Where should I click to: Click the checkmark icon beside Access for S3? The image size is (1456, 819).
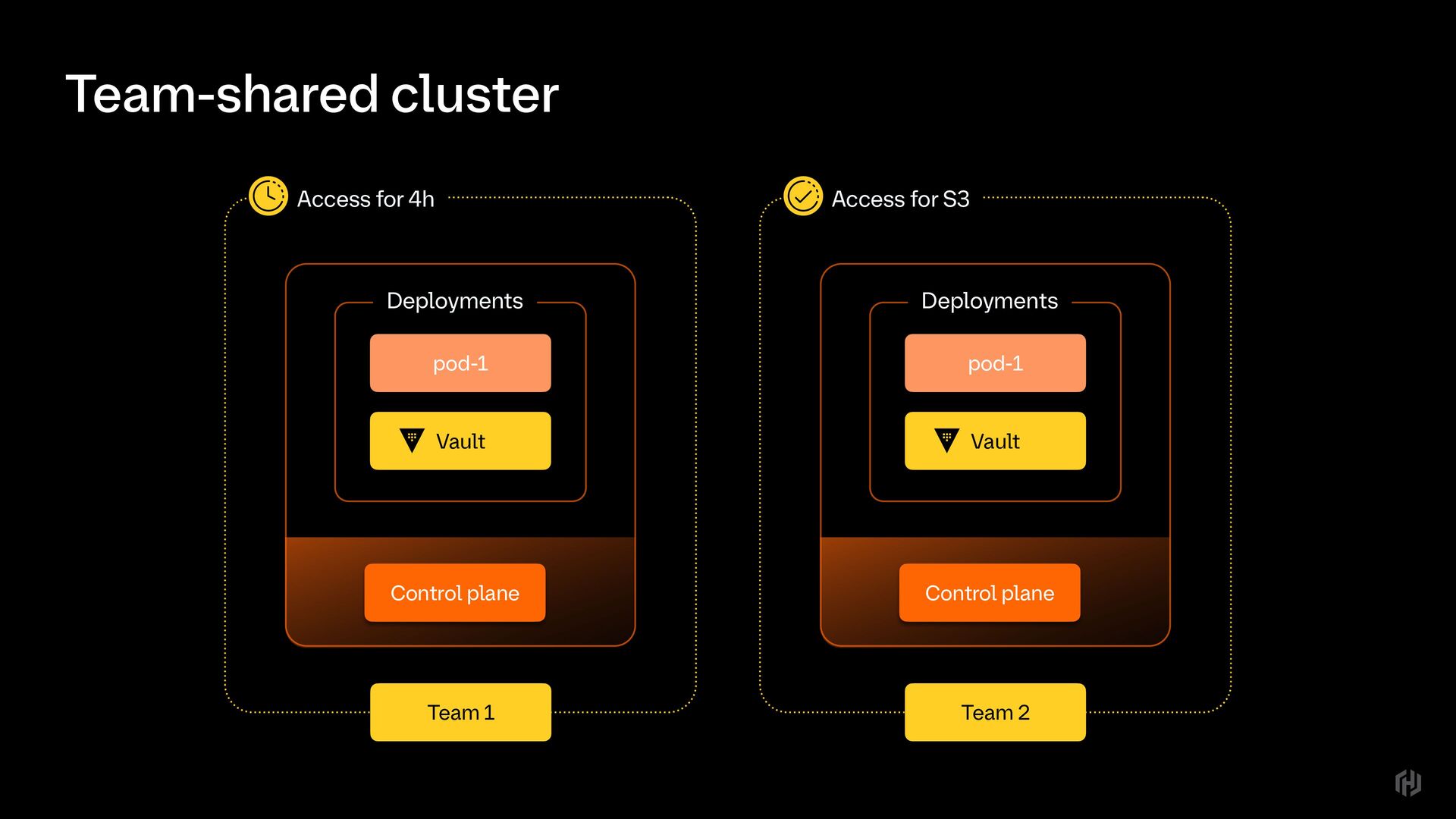click(x=802, y=196)
